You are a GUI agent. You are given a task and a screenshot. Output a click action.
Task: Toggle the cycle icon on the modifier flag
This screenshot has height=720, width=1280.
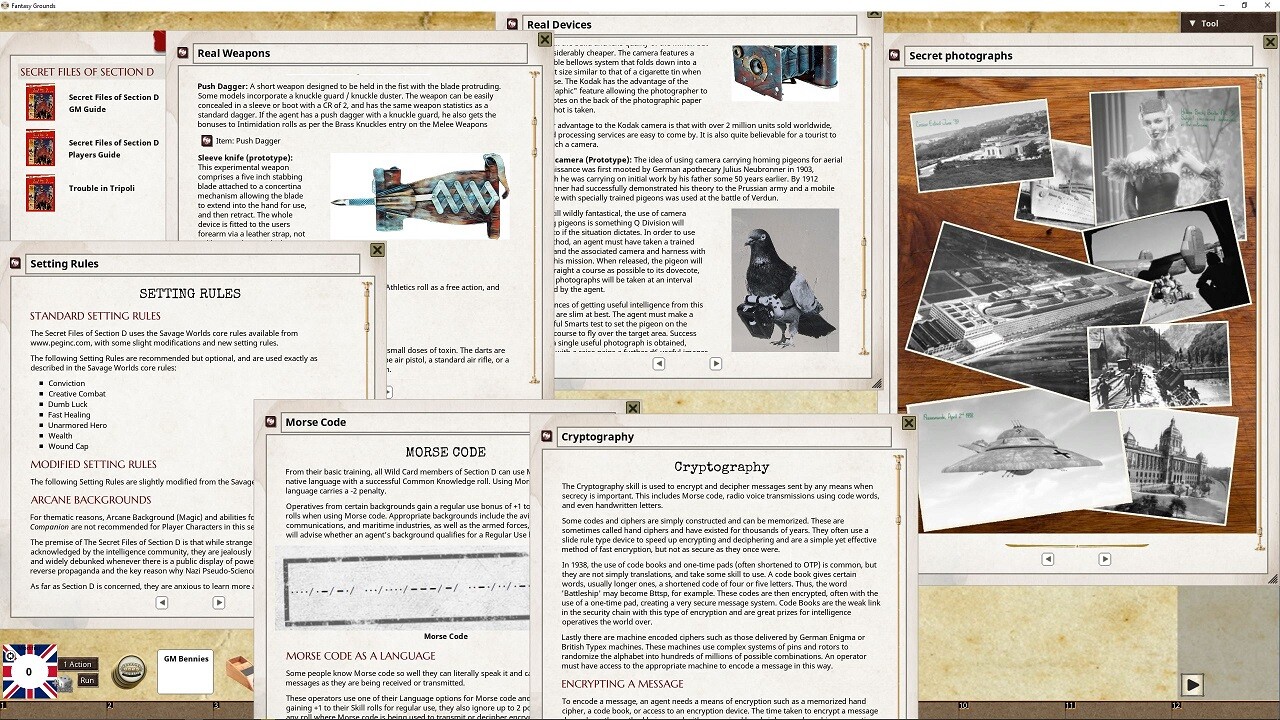(10, 655)
